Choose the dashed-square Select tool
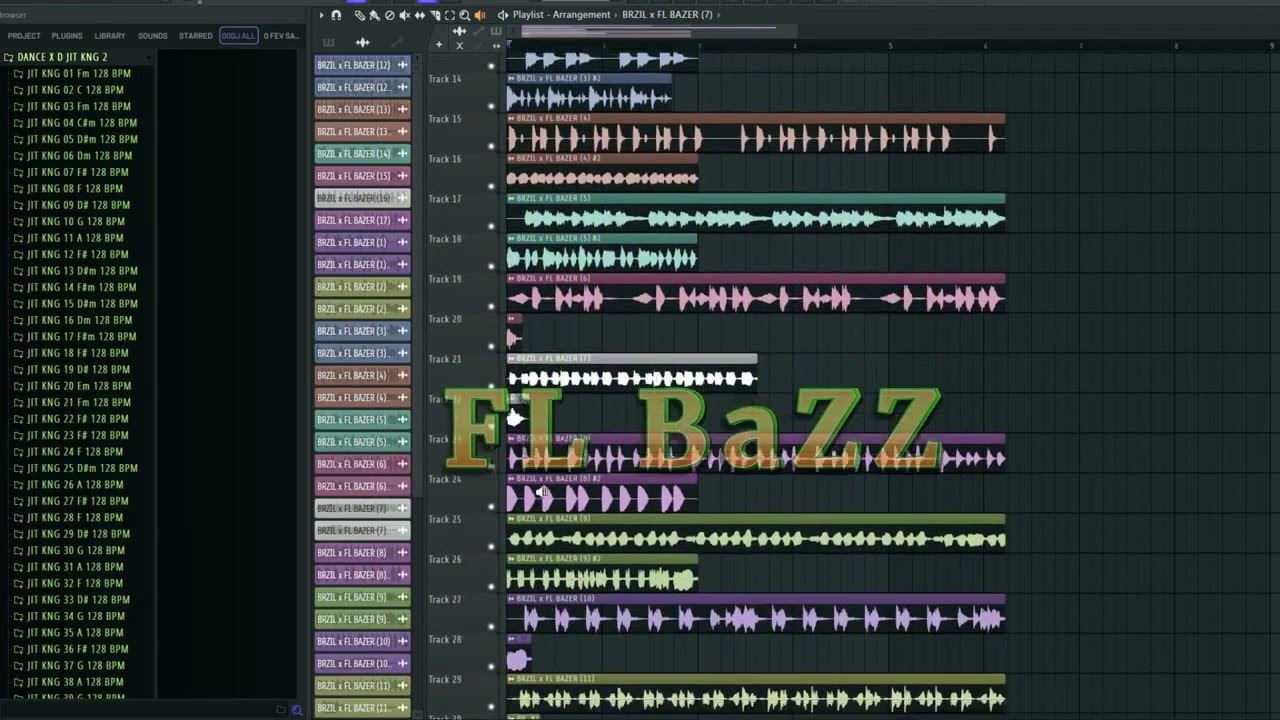The image size is (1280, 720). [x=450, y=15]
